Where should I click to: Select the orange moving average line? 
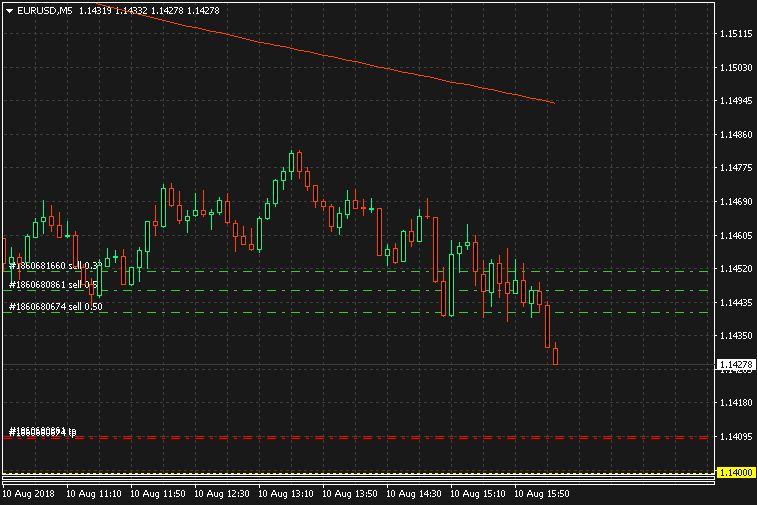pyautogui.click(x=350, y=62)
